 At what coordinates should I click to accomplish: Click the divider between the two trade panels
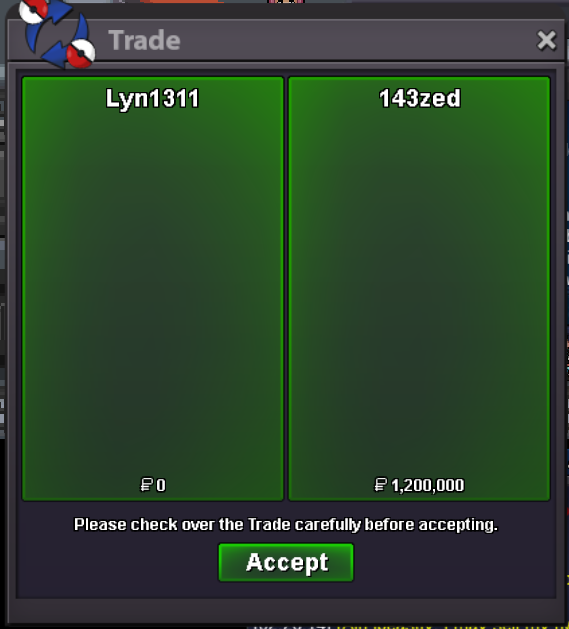(286, 288)
